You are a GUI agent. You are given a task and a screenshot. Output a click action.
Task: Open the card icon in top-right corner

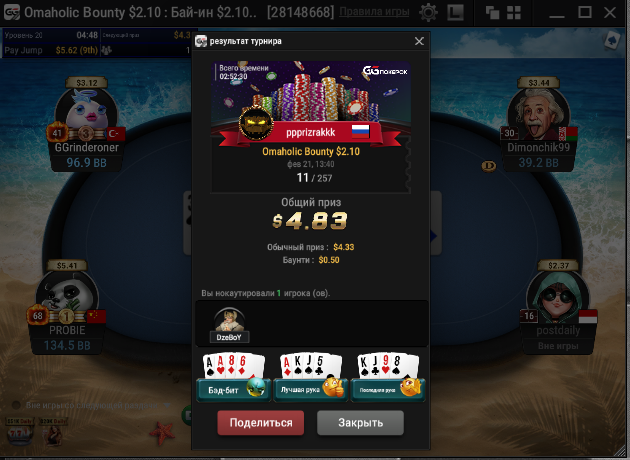(x=612, y=41)
